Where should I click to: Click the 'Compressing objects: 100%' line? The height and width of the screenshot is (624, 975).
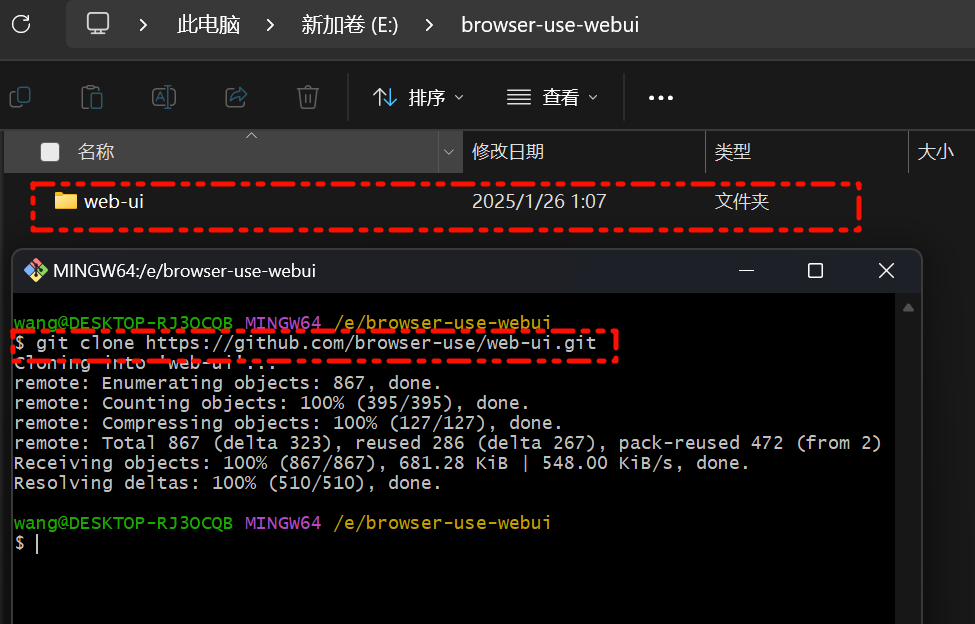[288, 423]
